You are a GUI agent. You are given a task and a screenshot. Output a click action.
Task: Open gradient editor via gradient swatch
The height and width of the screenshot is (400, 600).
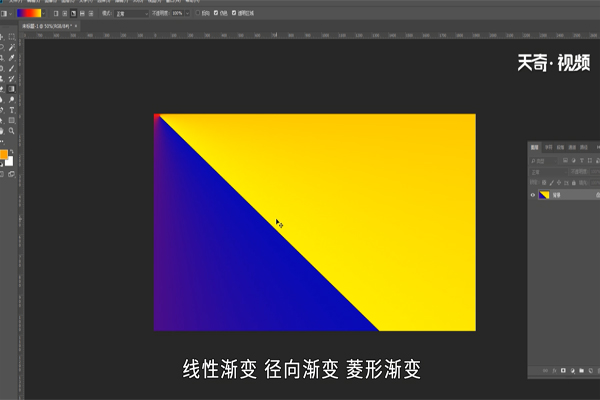[29, 13]
